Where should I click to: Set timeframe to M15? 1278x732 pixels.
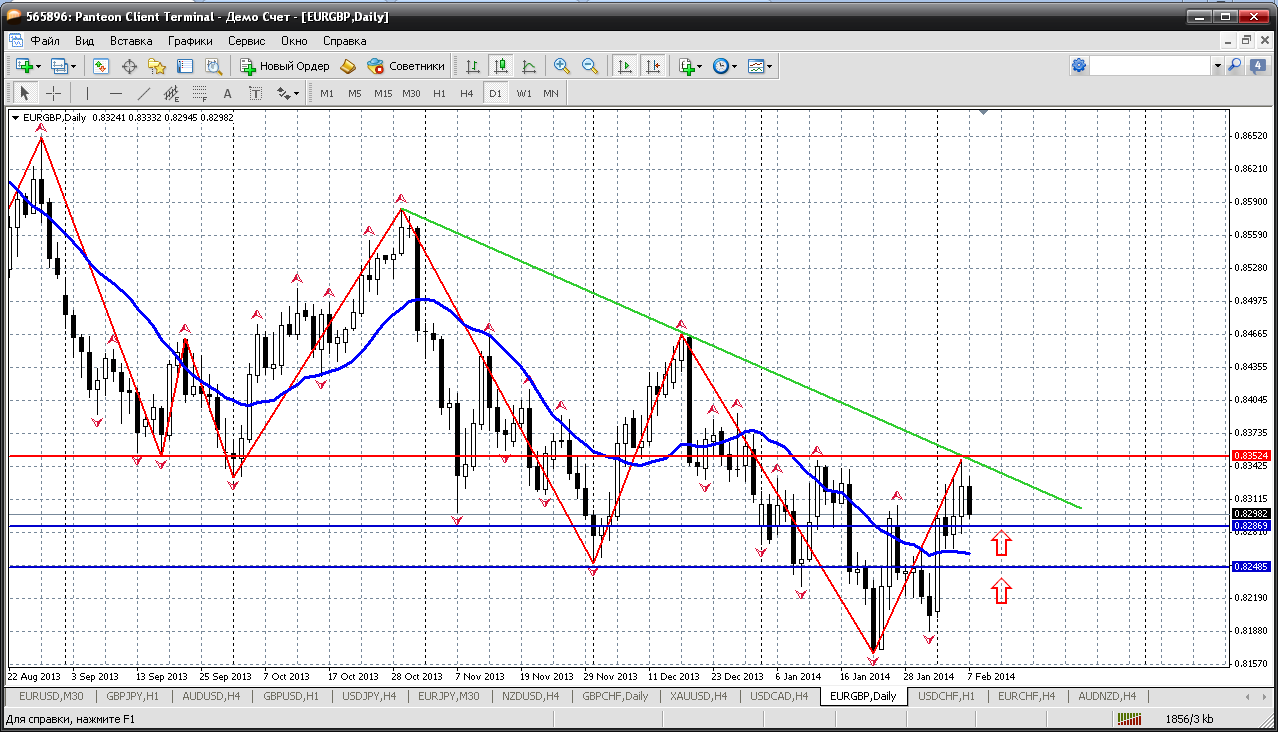click(x=383, y=93)
